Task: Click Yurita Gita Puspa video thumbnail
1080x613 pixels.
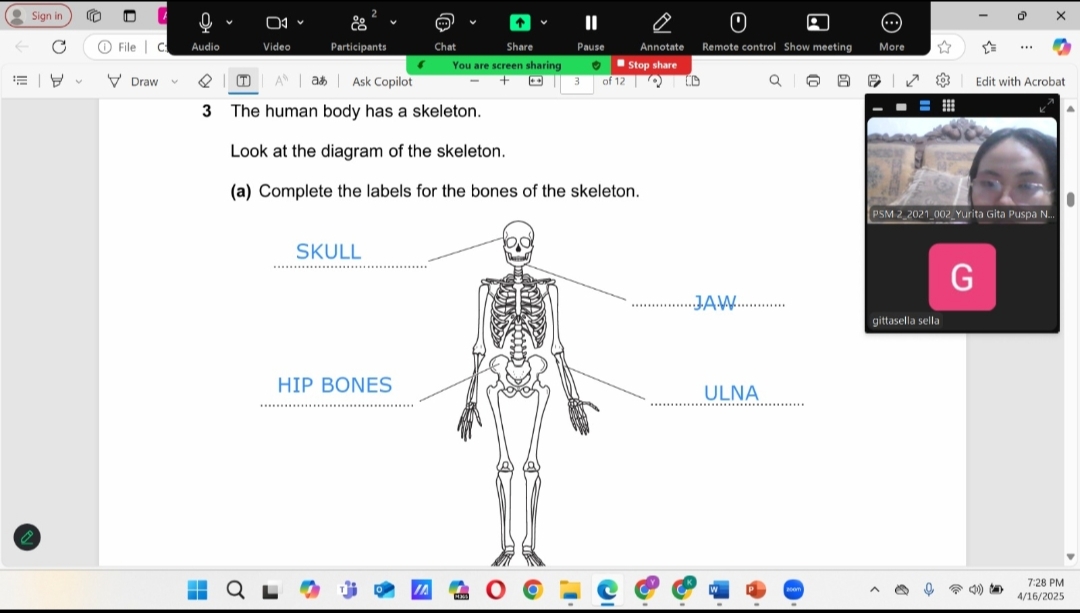Action: point(962,169)
